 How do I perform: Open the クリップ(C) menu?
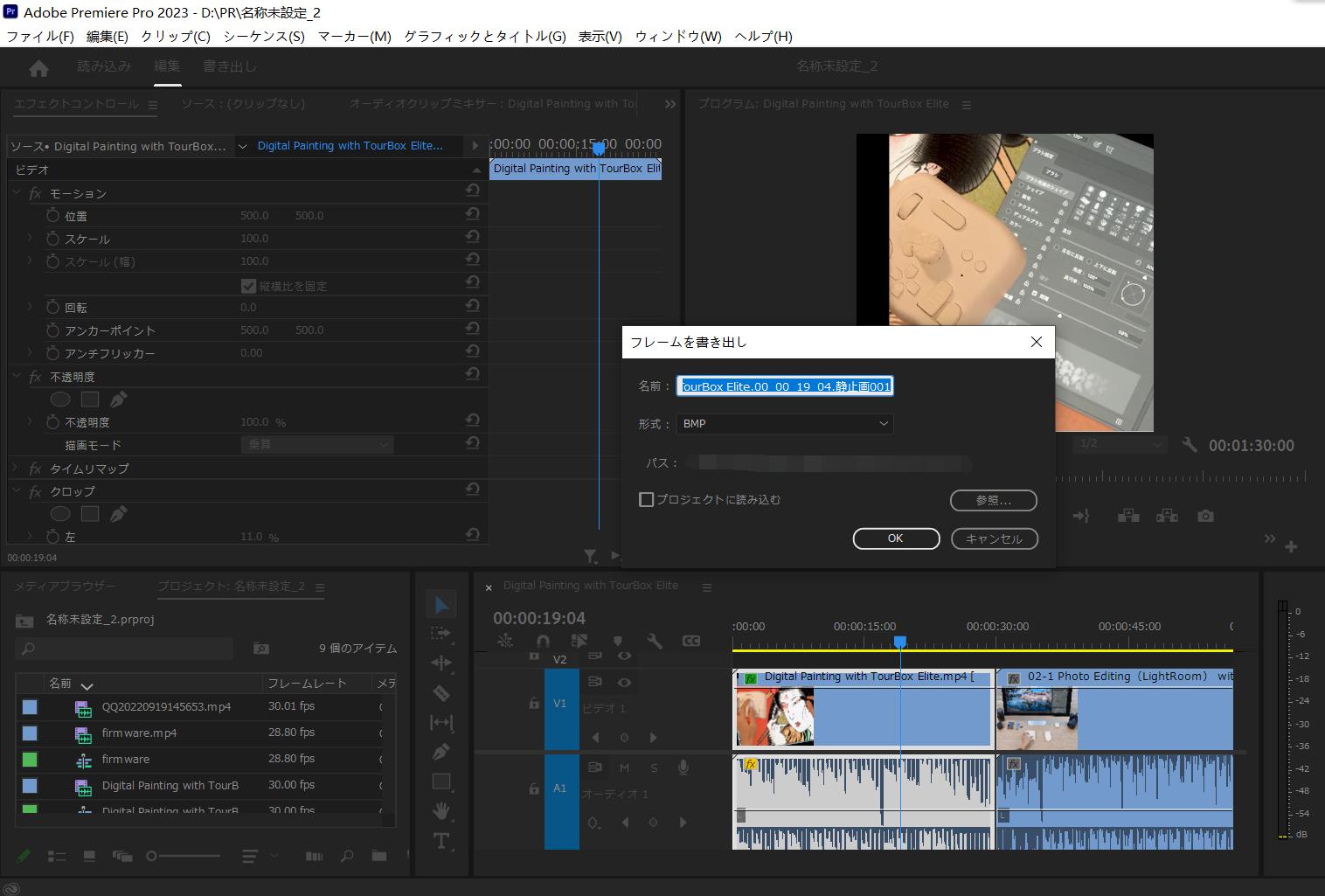click(x=175, y=36)
